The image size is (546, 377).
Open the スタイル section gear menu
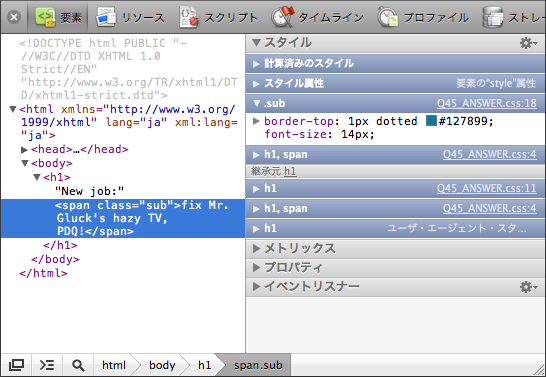(529, 43)
